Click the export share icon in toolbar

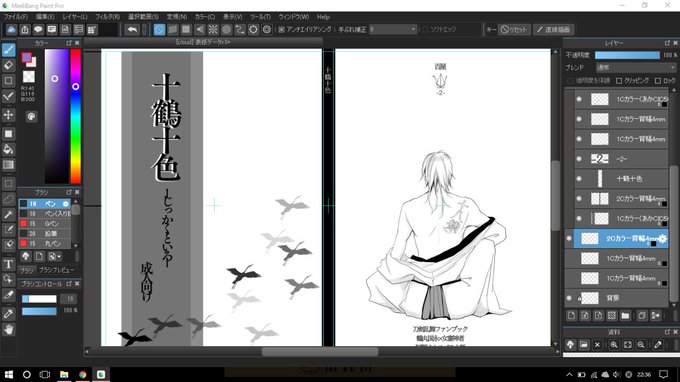point(25,29)
